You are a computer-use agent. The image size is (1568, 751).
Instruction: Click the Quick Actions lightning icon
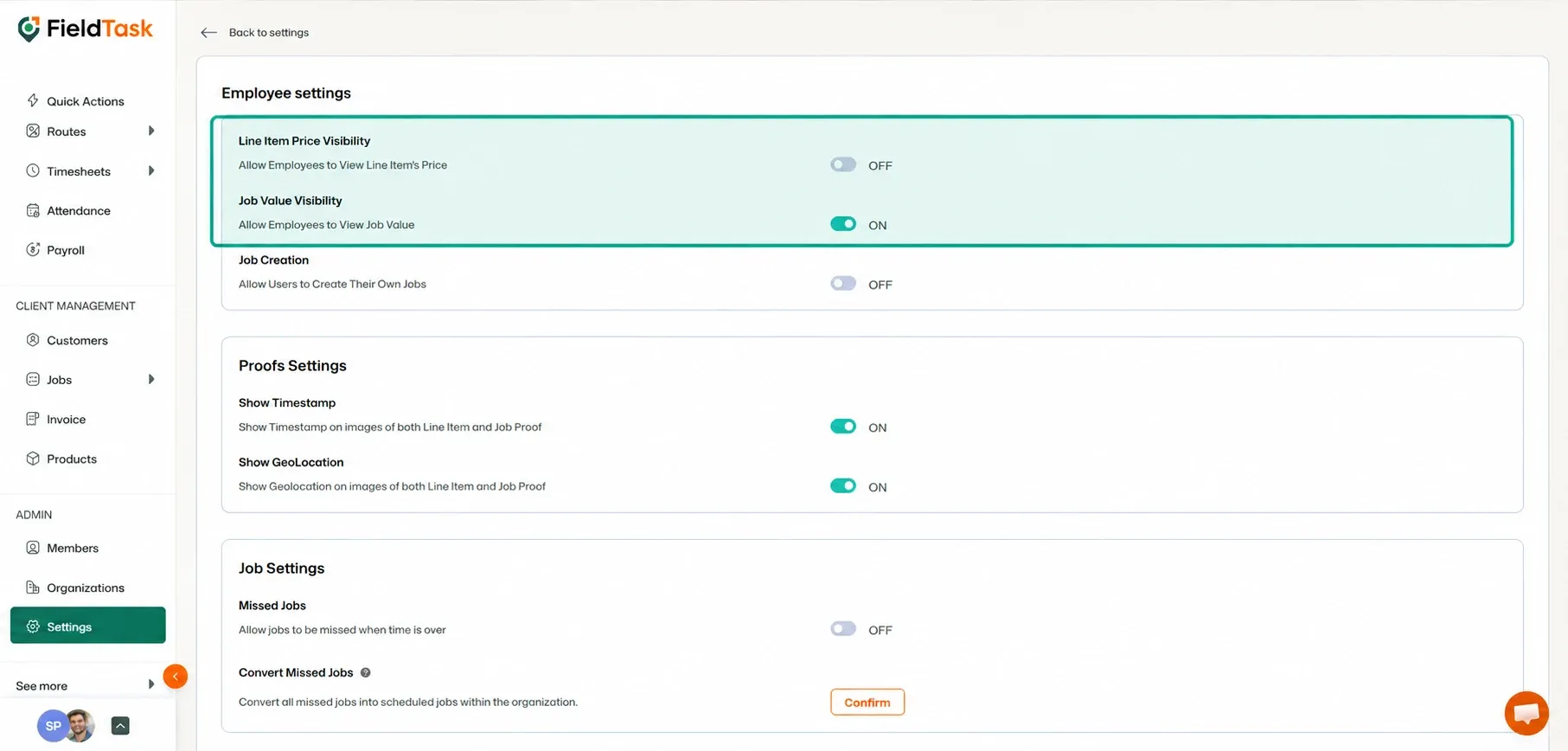click(x=33, y=100)
